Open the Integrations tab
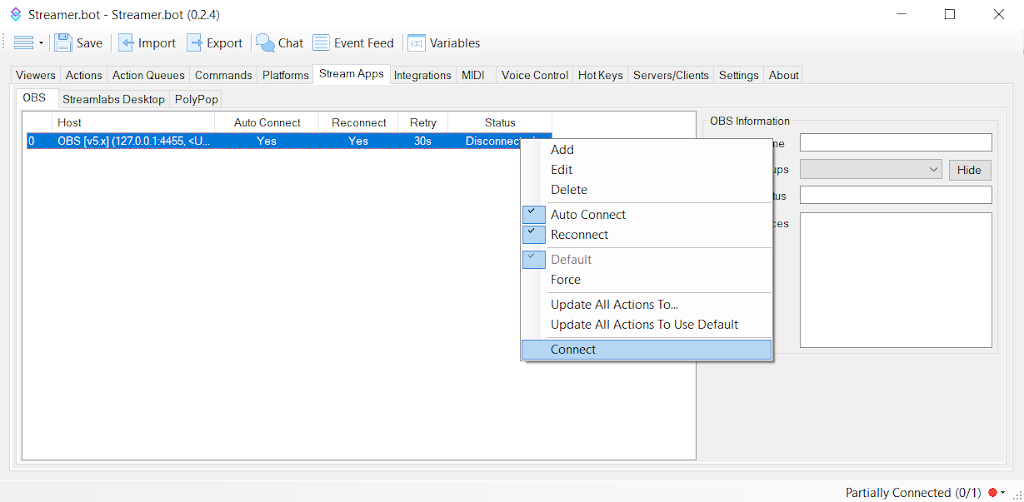 (422, 75)
